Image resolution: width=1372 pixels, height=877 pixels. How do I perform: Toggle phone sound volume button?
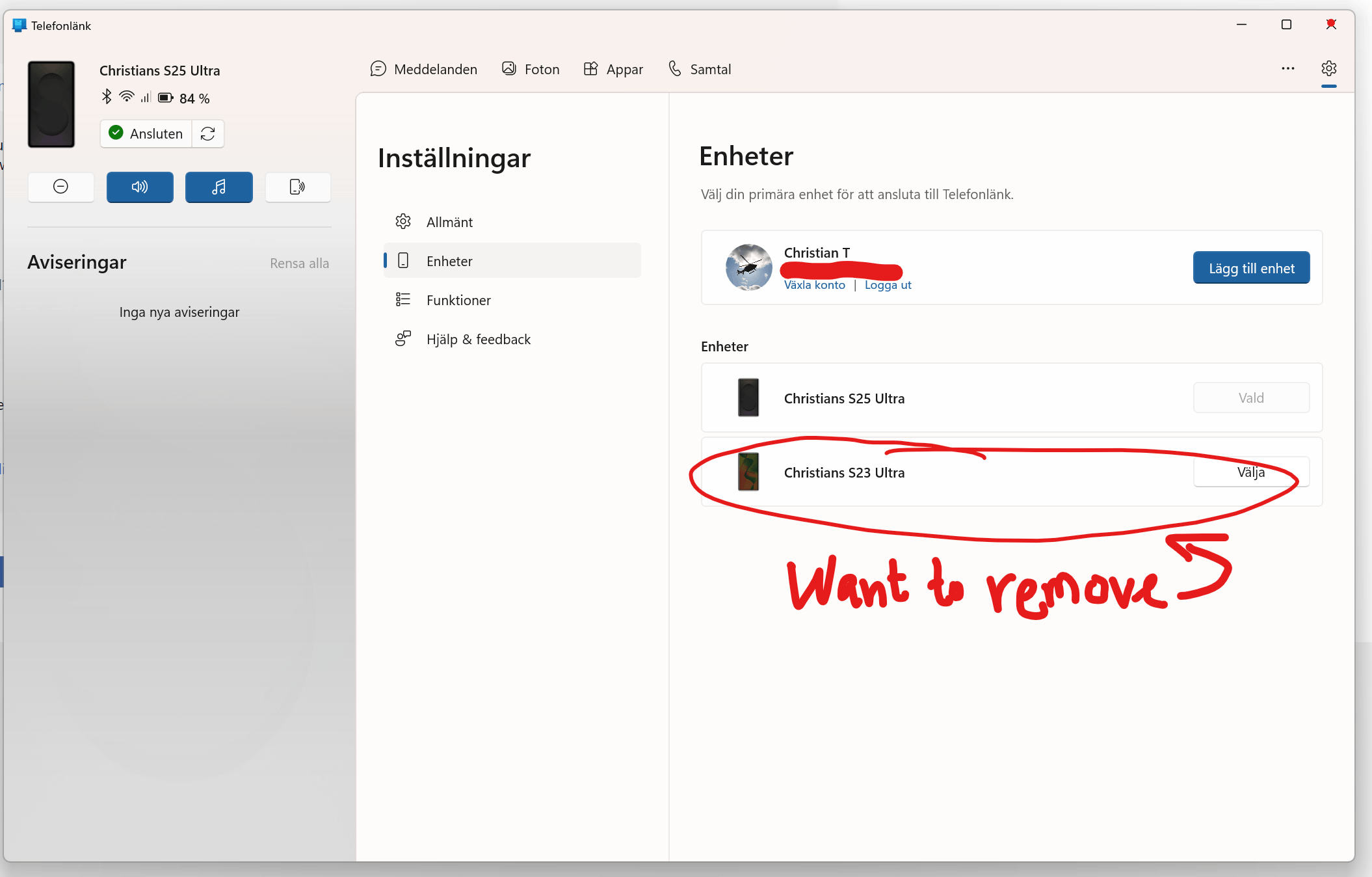tap(140, 187)
